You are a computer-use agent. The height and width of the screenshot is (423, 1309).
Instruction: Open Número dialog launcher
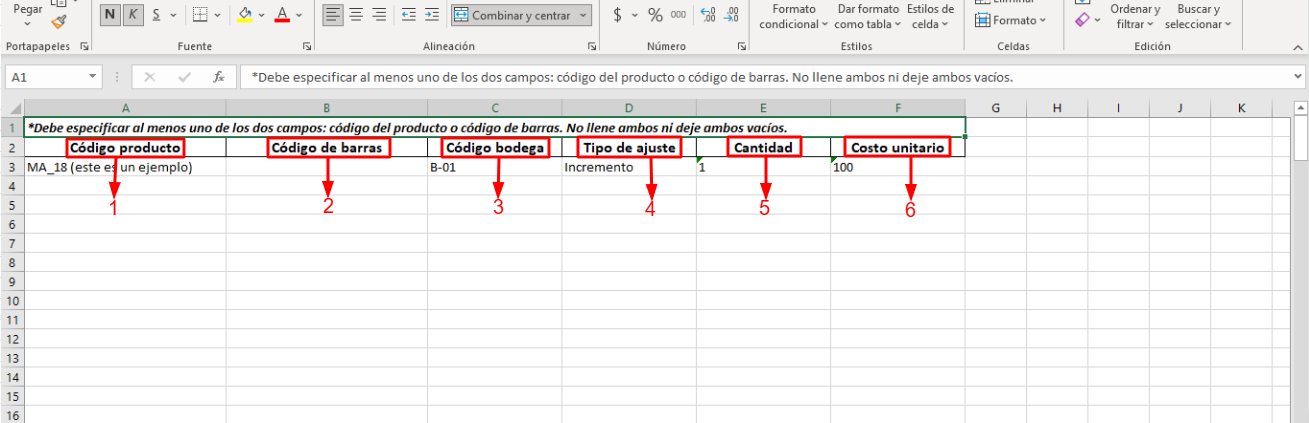tap(741, 47)
